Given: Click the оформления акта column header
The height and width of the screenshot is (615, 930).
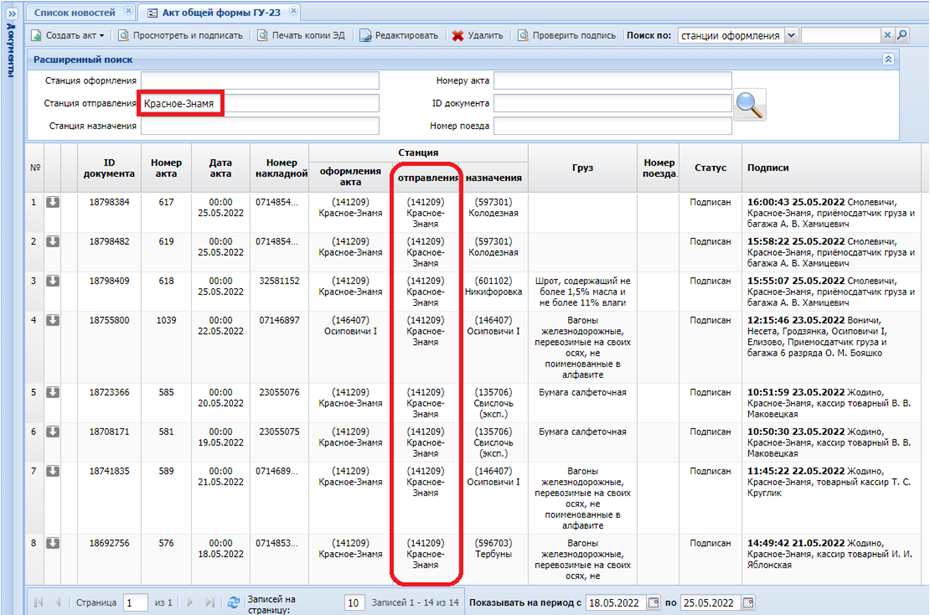Looking at the screenshot, I should point(350,177).
